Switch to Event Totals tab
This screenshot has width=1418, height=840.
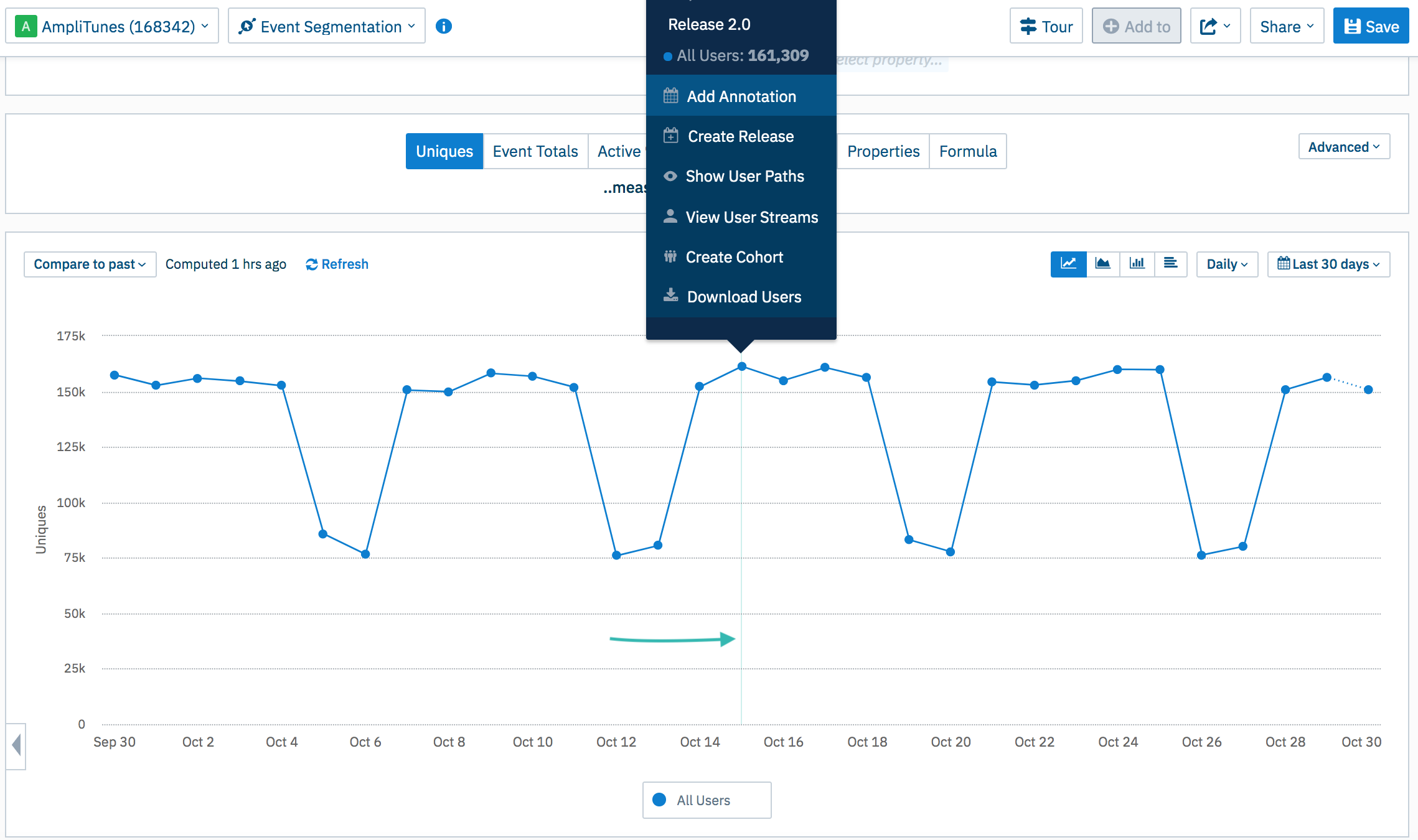coord(535,151)
